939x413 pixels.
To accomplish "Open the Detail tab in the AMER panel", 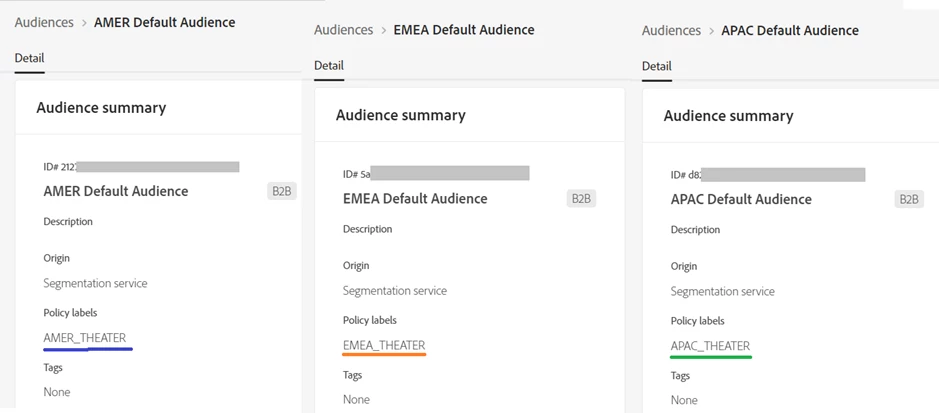I will (x=29, y=58).
